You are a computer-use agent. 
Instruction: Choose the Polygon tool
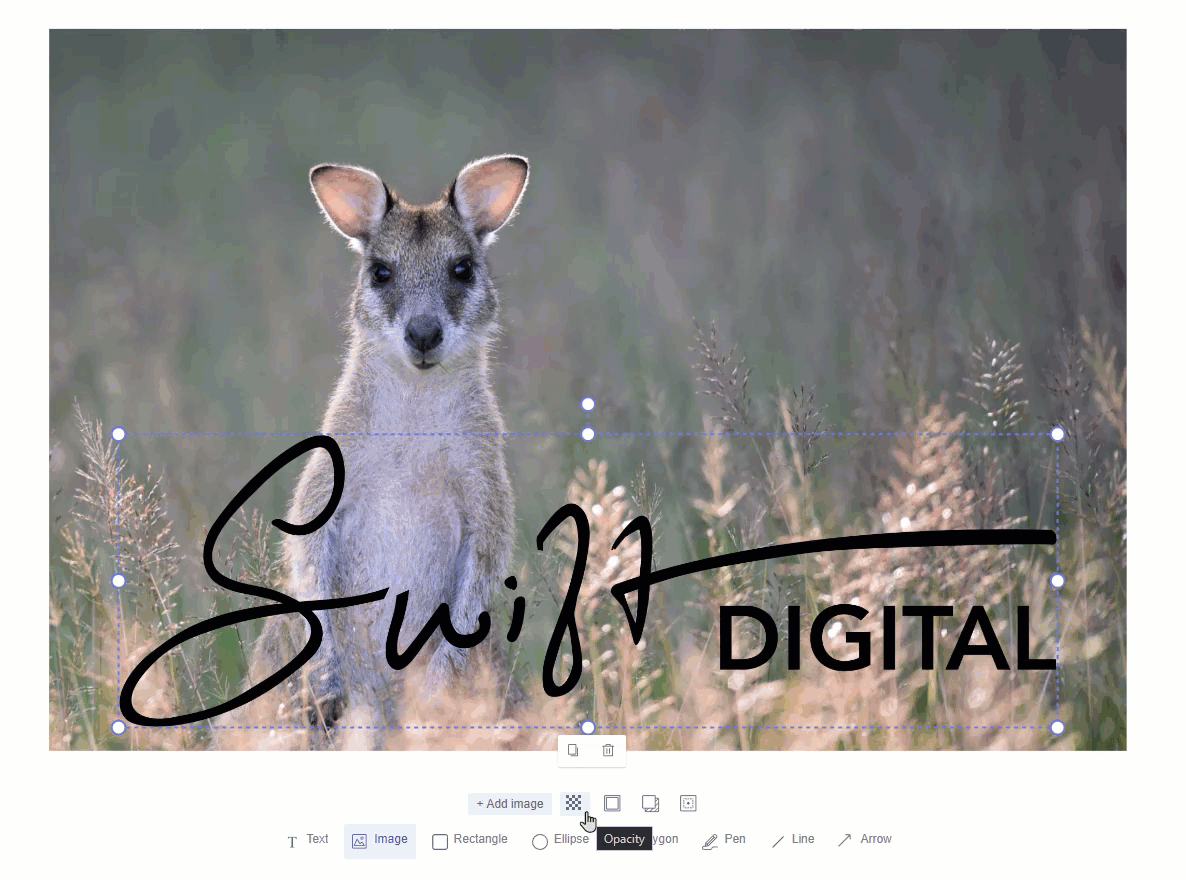point(666,839)
